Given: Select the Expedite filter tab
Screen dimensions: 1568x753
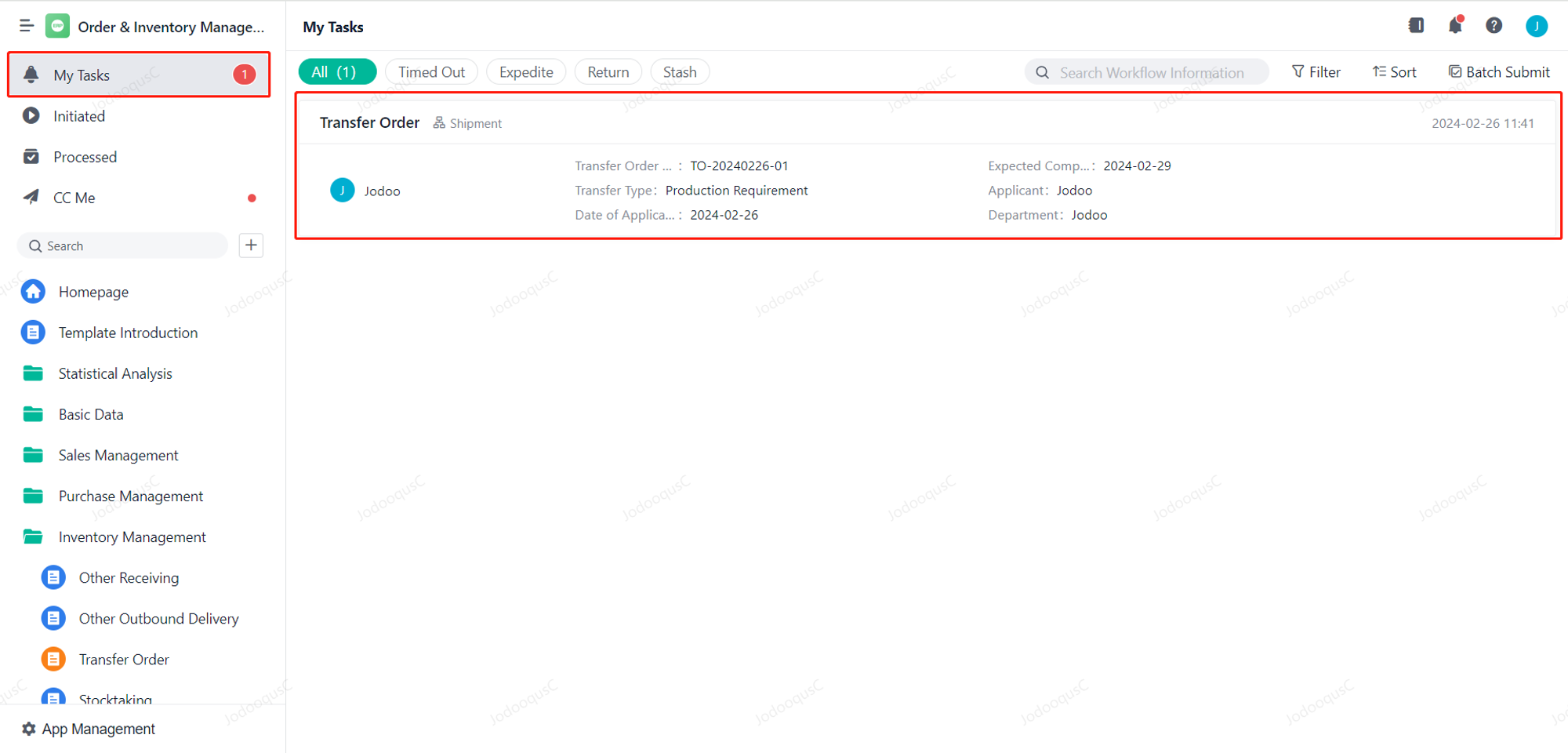Looking at the screenshot, I should coord(526,72).
